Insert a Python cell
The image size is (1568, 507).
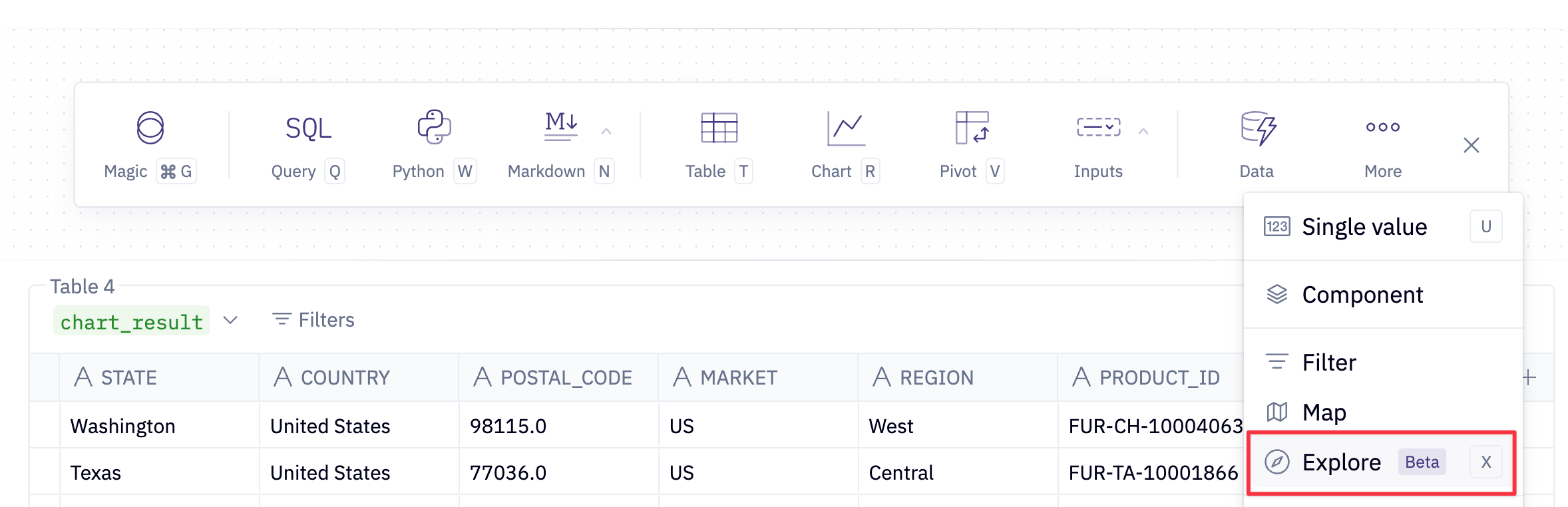point(433,144)
